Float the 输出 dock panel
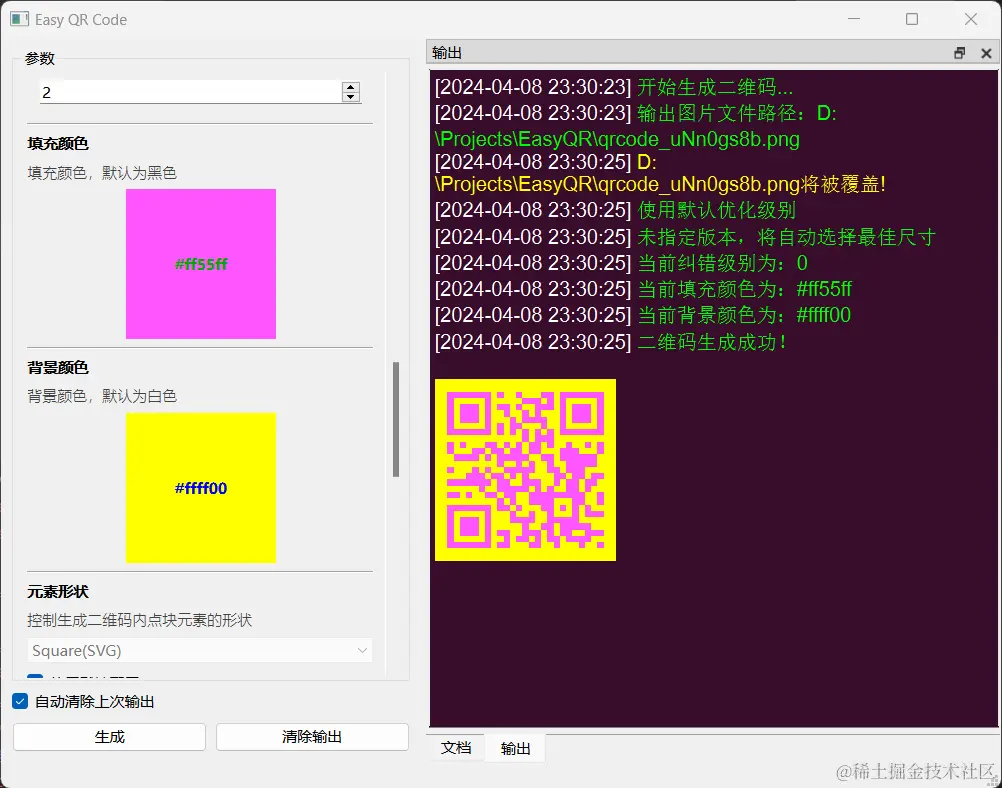This screenshot has height=788, width=1002. point(959,53)
